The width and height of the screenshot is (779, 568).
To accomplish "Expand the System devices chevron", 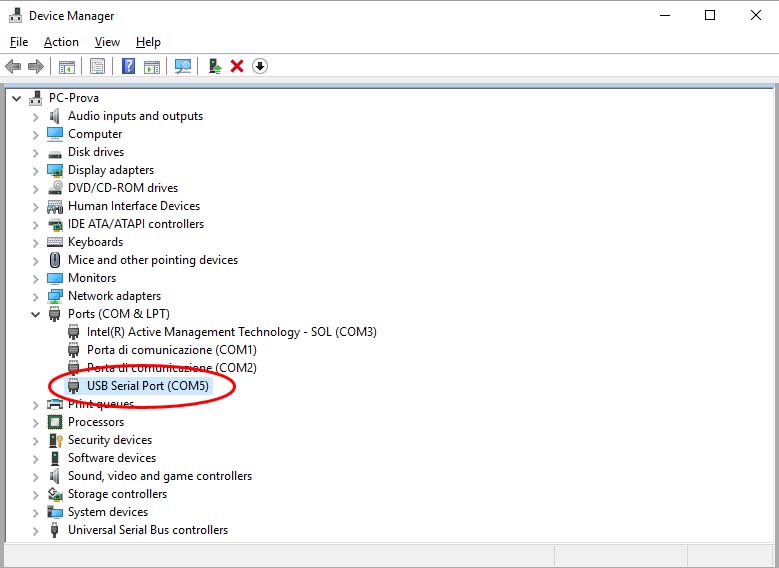I will [x=35, y=513].
